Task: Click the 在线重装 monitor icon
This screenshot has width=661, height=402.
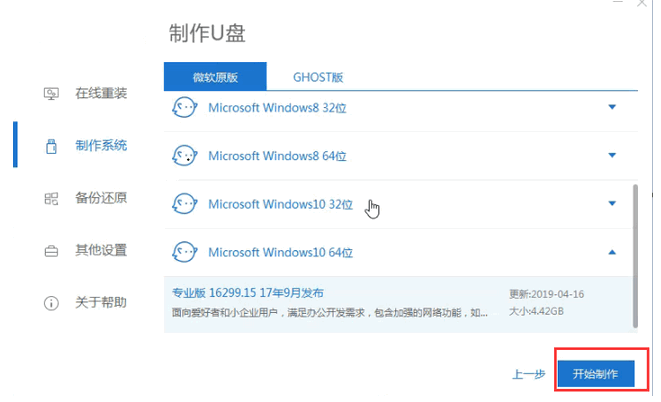Action: coord(51,93)
